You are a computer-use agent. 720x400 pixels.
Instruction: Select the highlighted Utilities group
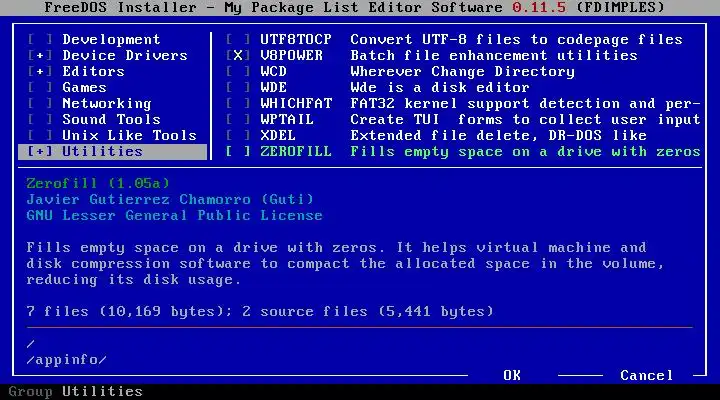pyautogui.click(x=112, y=152)
